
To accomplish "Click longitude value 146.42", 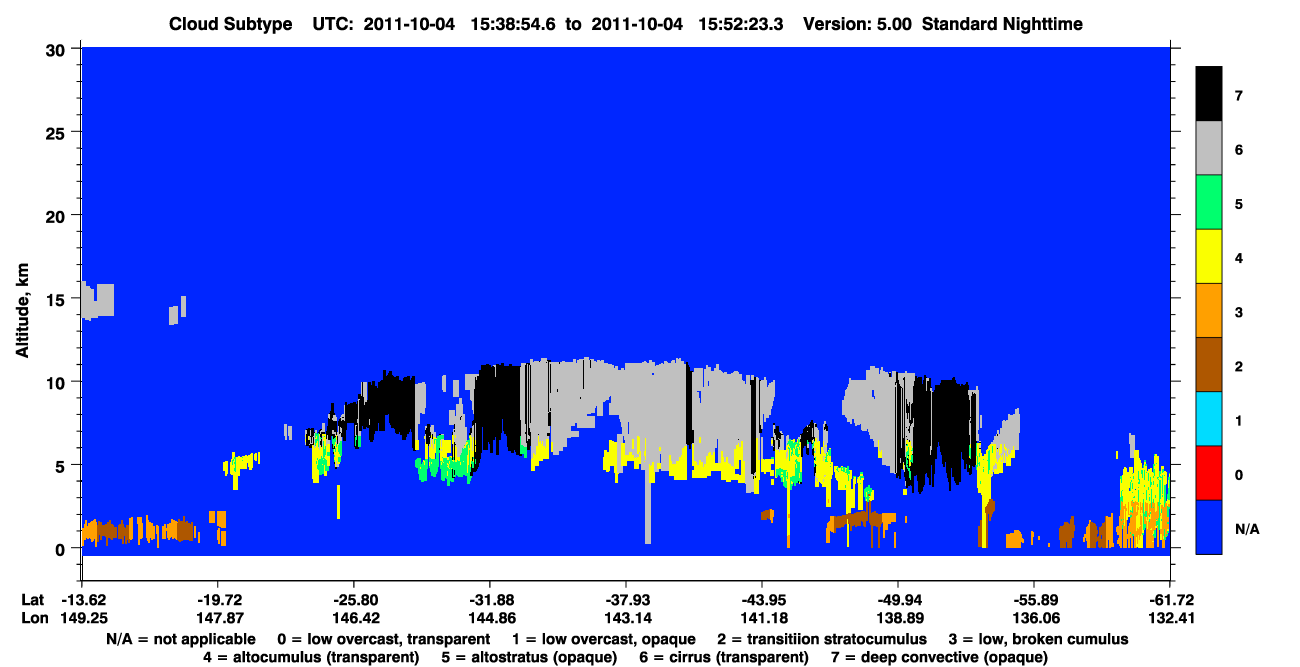I will coord(354,619).
